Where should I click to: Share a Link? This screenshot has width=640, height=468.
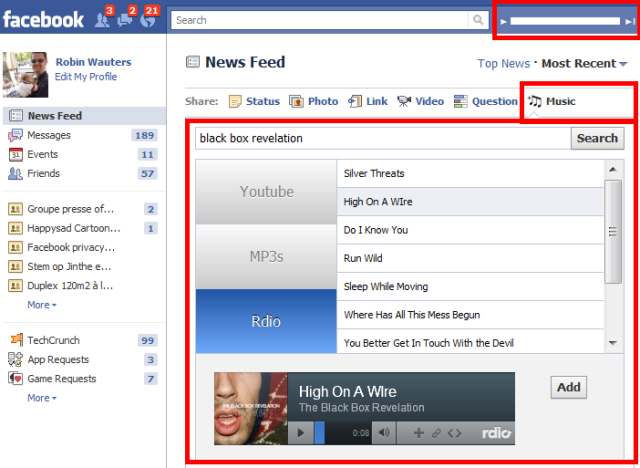(x=368, y=101)
